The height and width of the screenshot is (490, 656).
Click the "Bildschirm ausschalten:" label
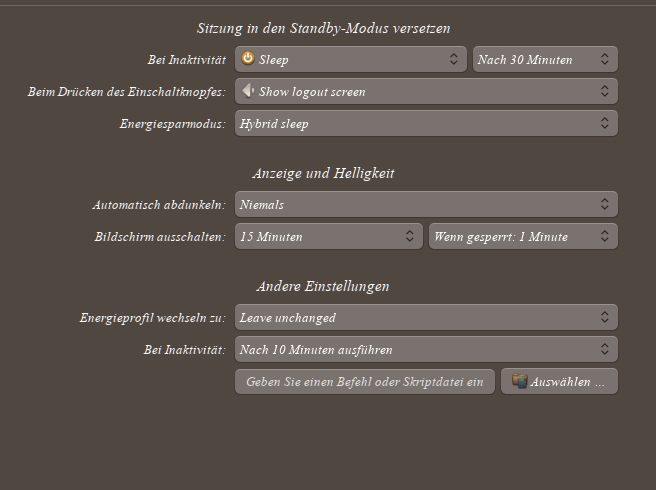click(x=157, y=237)
